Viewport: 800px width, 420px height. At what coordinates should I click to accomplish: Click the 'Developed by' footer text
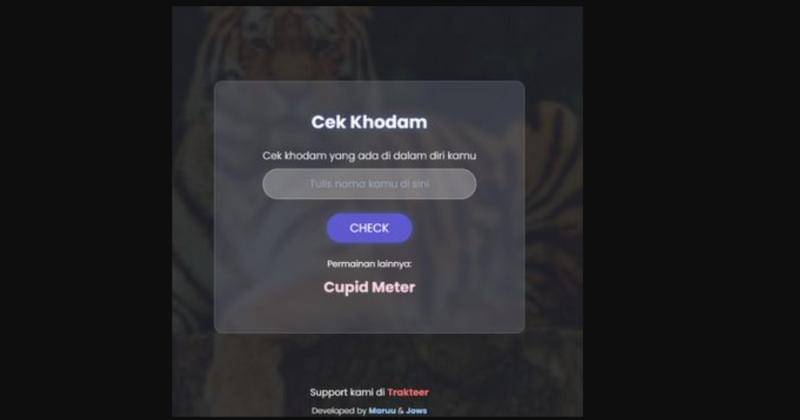[x=339, y=411]
